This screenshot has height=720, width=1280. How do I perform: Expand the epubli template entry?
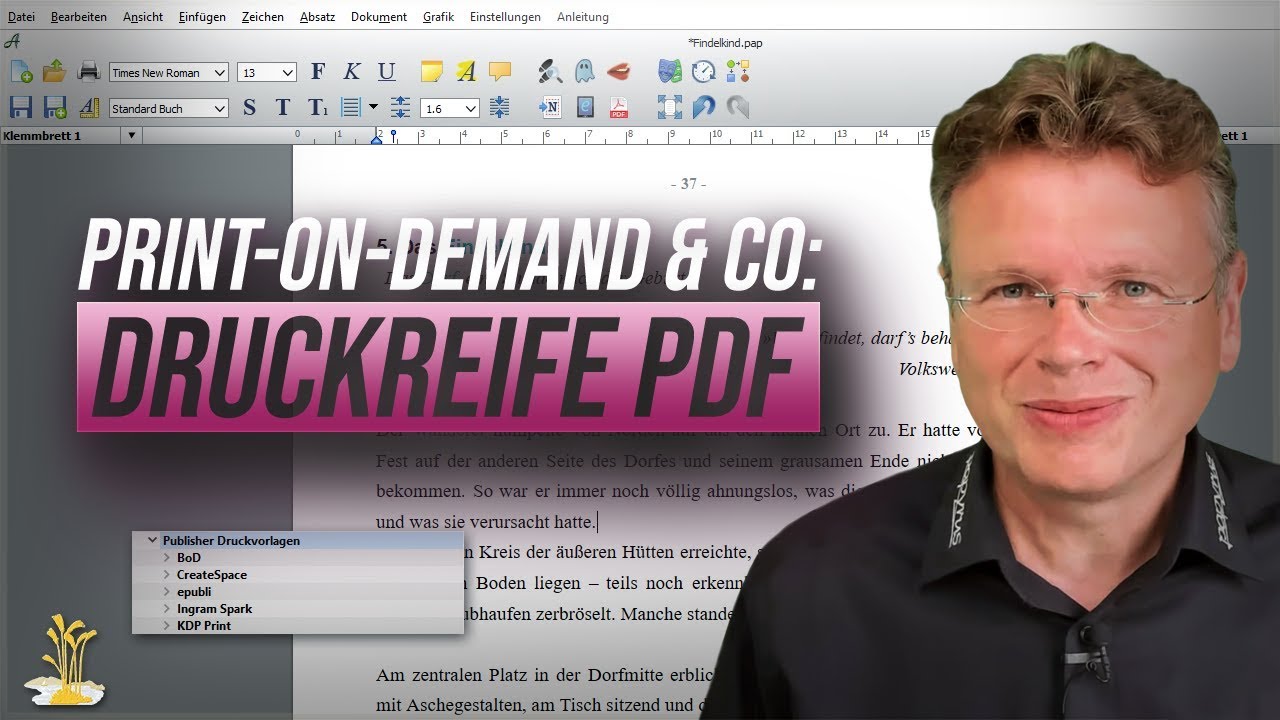click(168, 591)
